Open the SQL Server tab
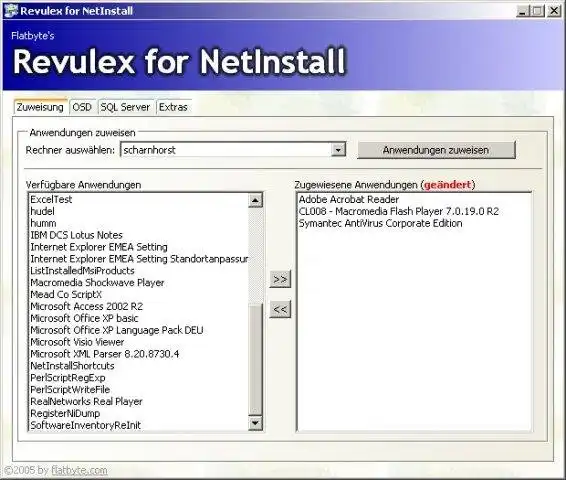The width and height of the screenshot is (566, 480). (125, 107)
